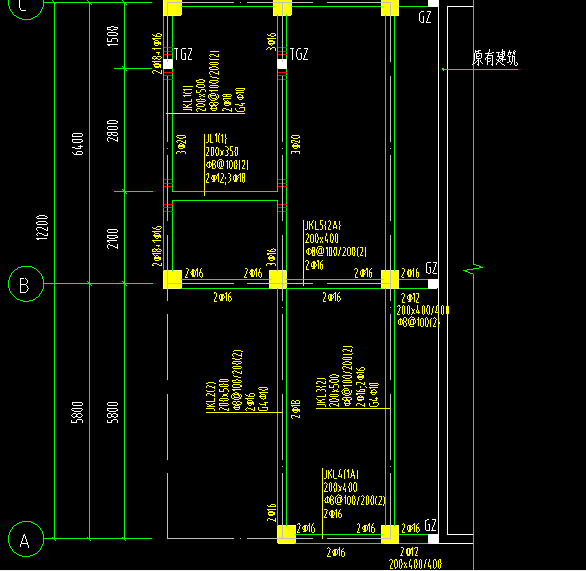Select the 3Φ20 text left of JL1(1)
586x571 pixels.
[181, 144]
